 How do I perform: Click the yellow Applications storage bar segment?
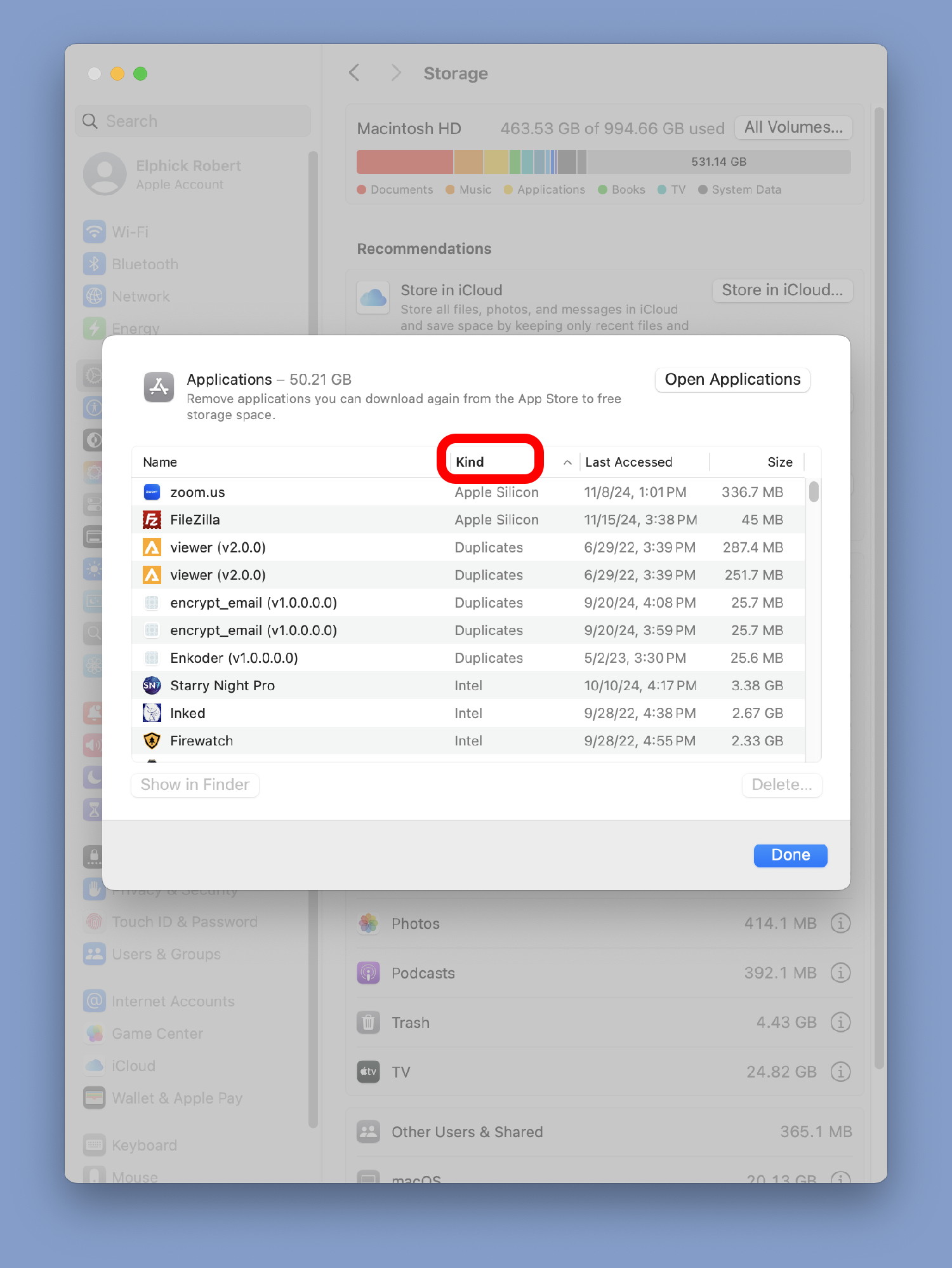(496, 162)
